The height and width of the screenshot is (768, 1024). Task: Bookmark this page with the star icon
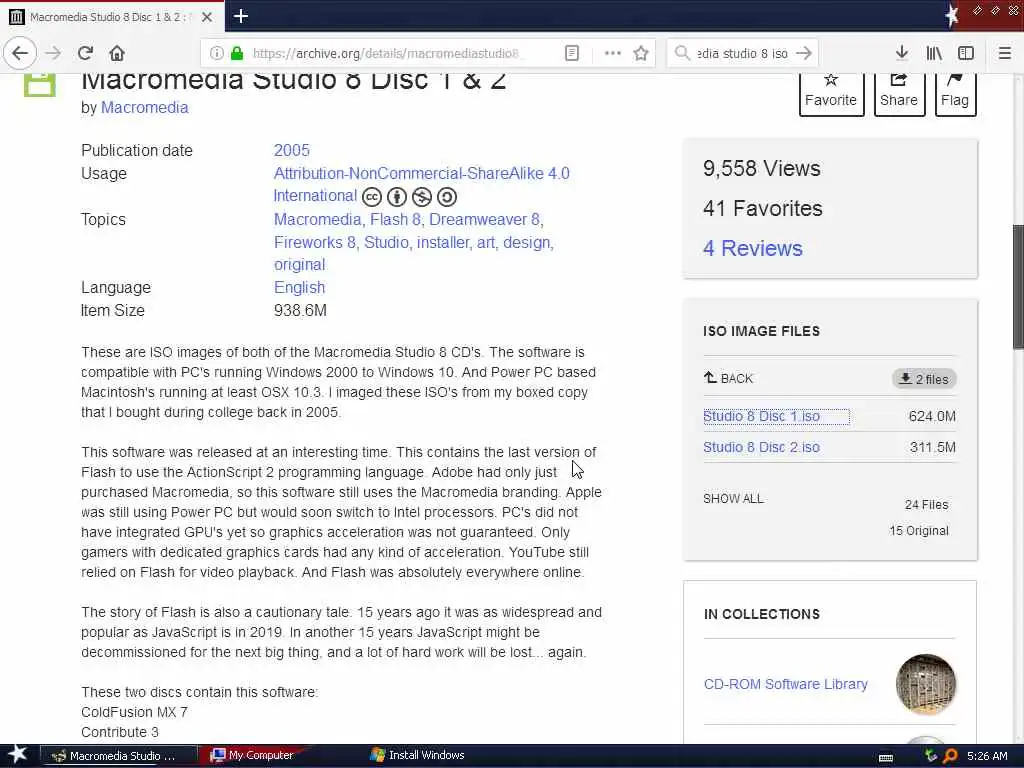coord(641,53)
